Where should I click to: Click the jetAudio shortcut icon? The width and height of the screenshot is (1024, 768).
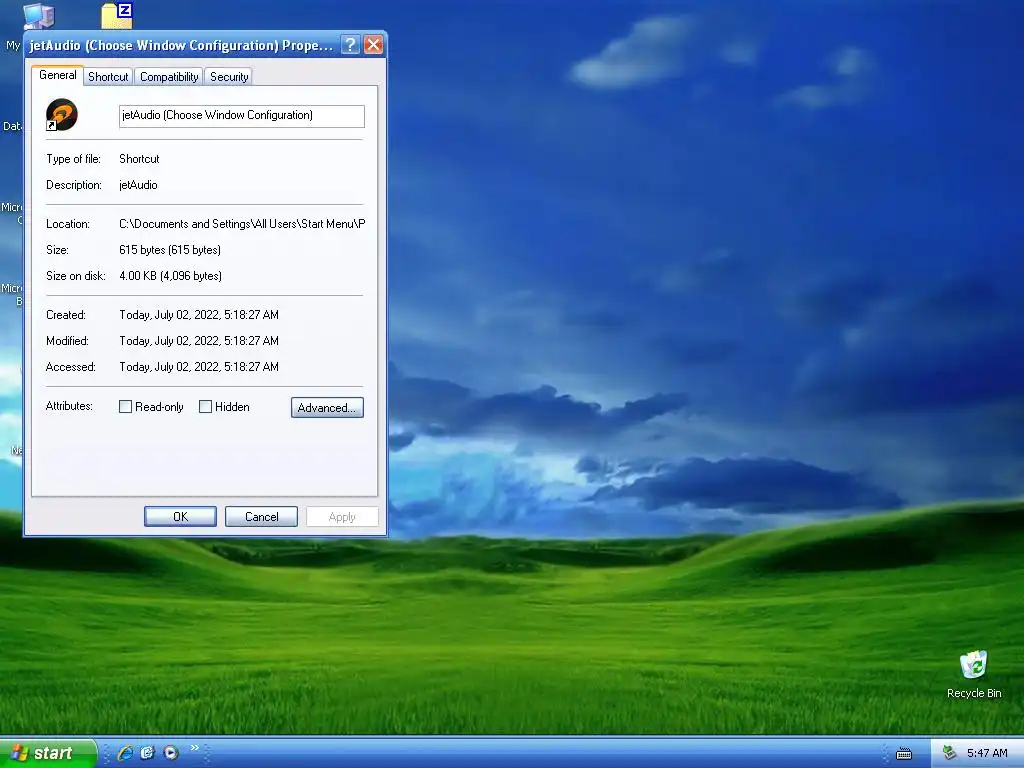tap(62, 115)
